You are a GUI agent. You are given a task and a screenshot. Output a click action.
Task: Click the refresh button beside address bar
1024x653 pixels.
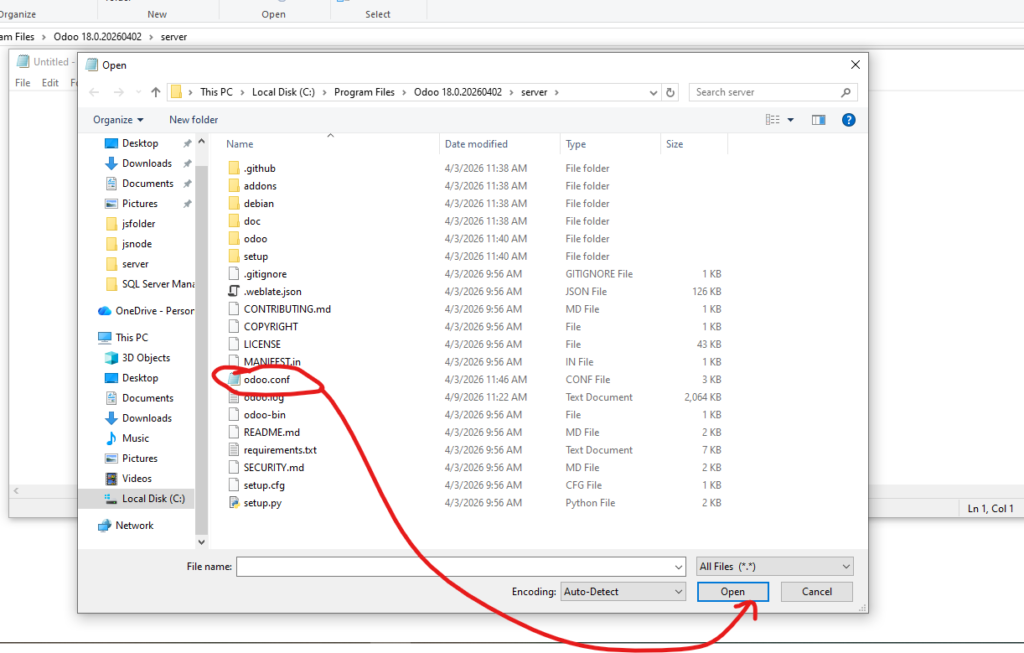pyautogui.click(x=670, y=92)
